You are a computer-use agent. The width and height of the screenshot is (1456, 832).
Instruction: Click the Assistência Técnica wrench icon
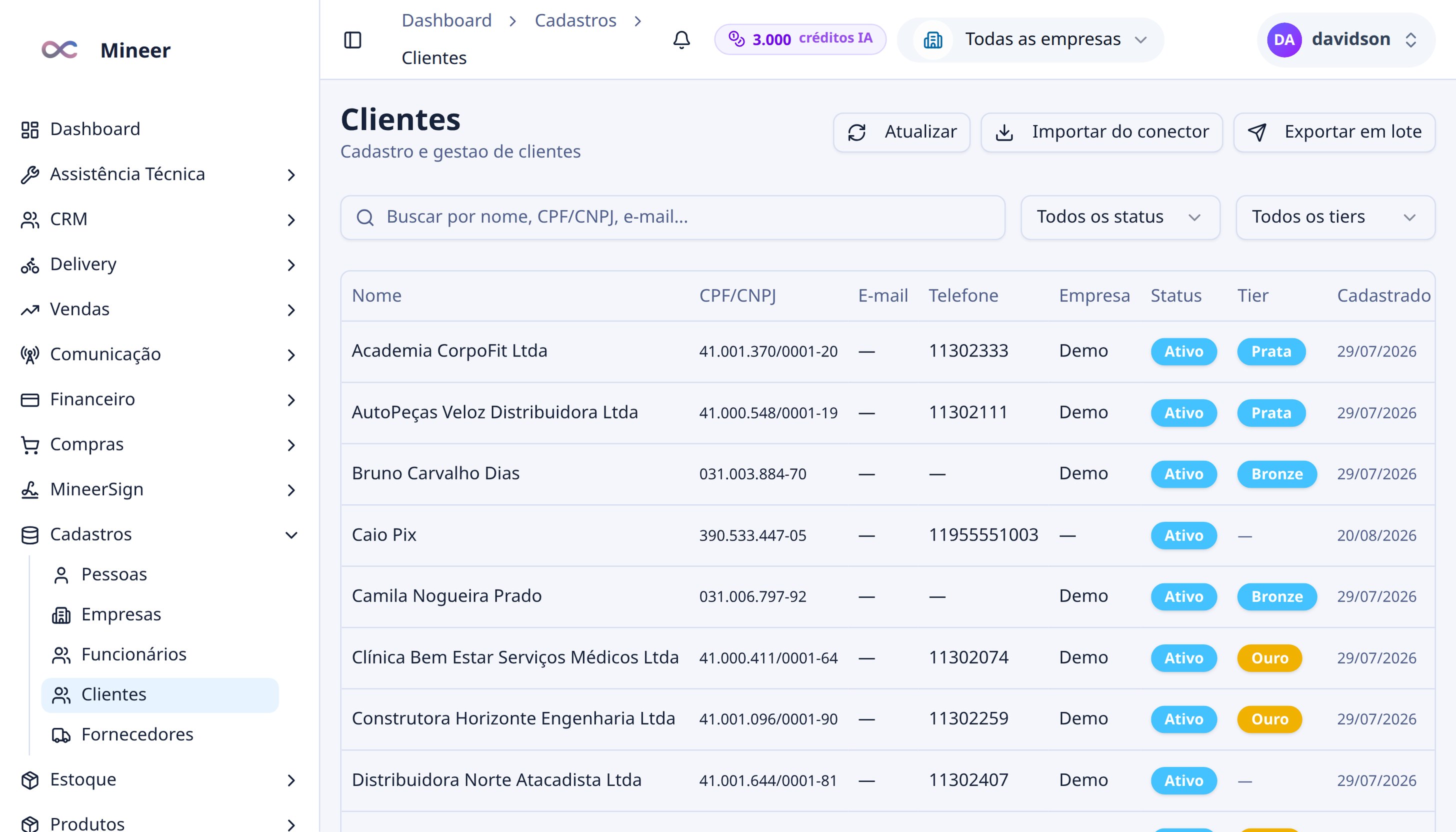[x=29, y=174]
